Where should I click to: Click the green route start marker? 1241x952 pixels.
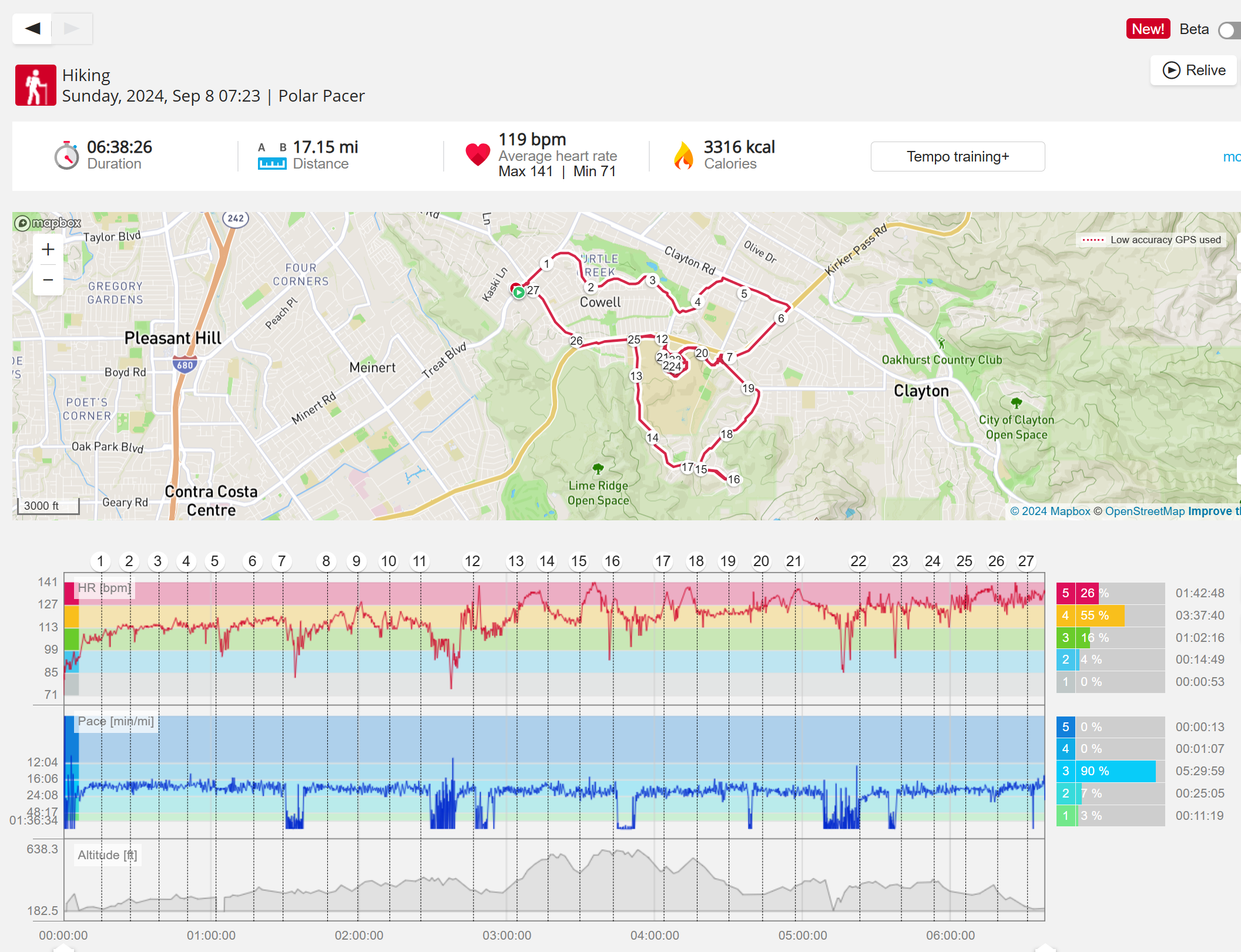[x=518, y=292]
